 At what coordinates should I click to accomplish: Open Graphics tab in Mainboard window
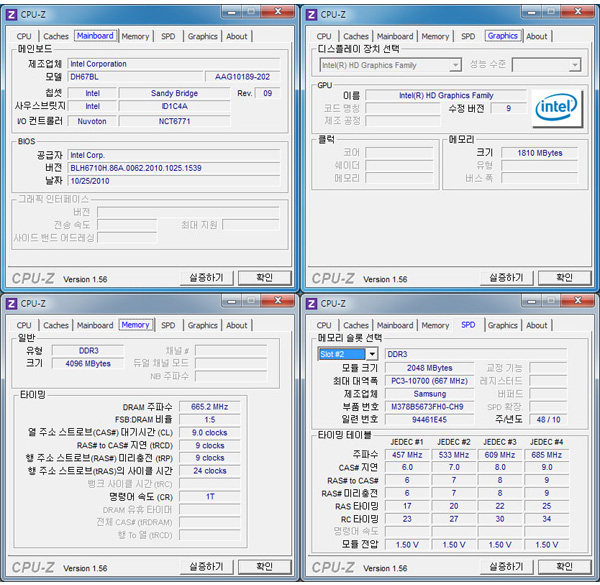[202, 36]
